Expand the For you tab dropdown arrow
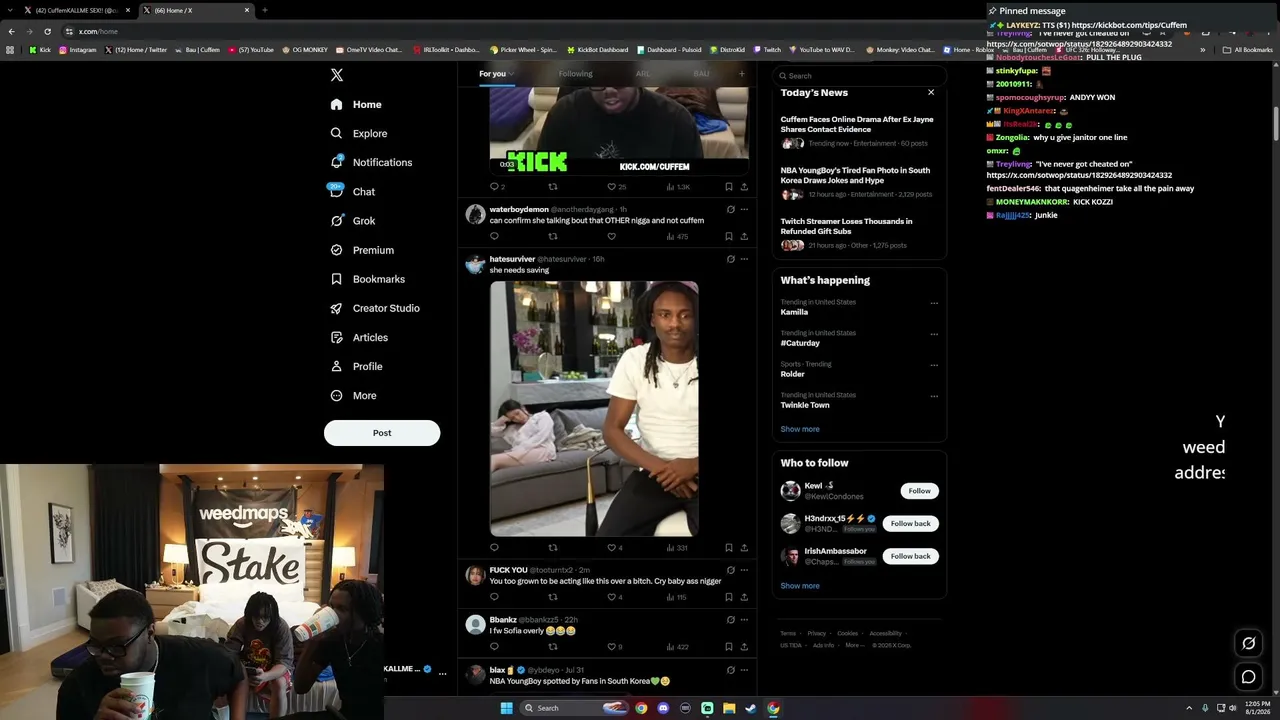 [x=511, y=74]
